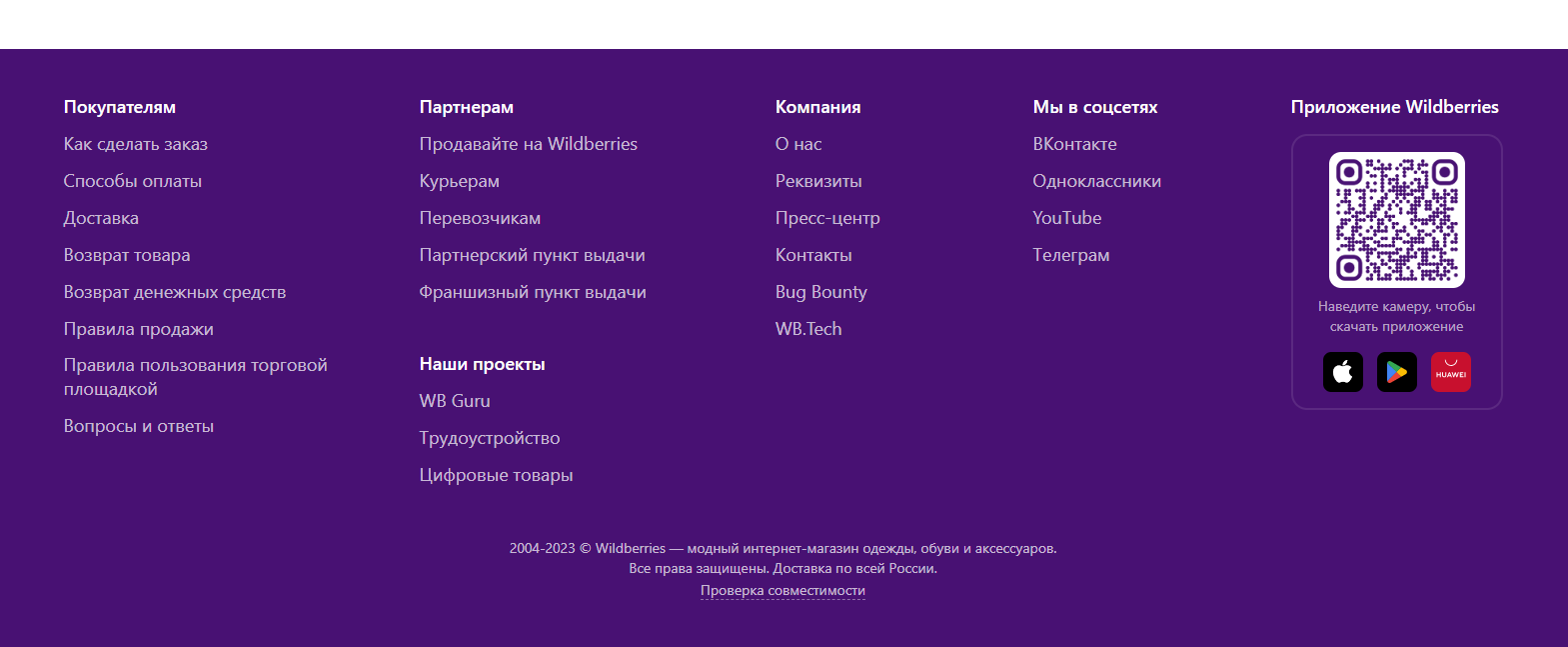This screenshot has height=647, width=1568.
Task: Open the Google Play store icon
Action: pos(1396,373)
